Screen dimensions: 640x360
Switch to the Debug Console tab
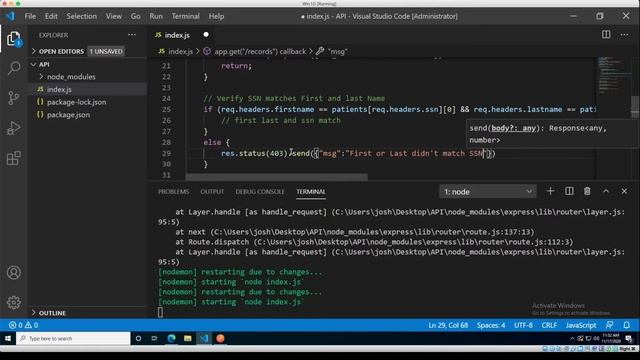[260, 191]
